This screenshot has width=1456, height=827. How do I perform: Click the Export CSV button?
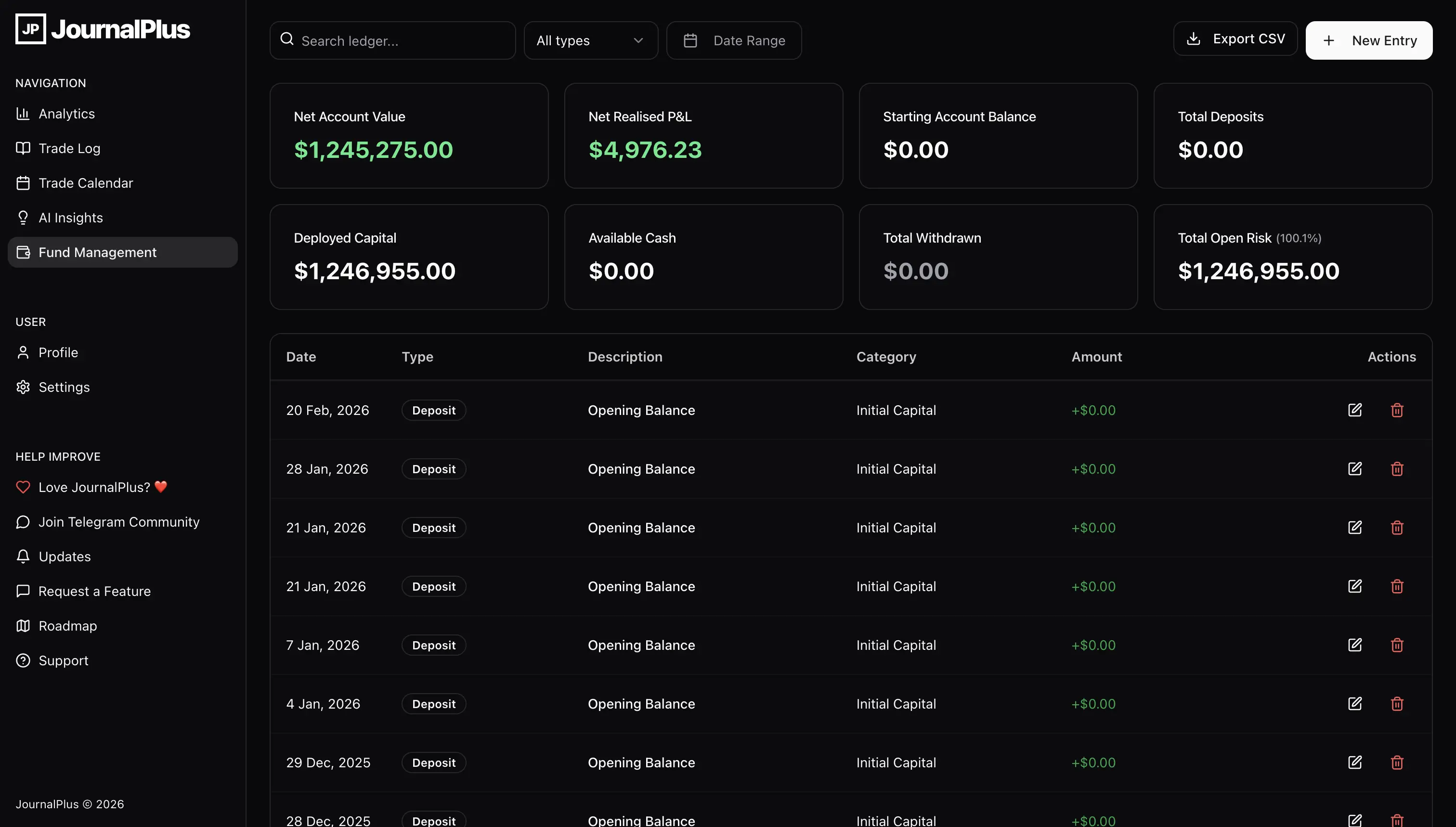[1235, 39]
